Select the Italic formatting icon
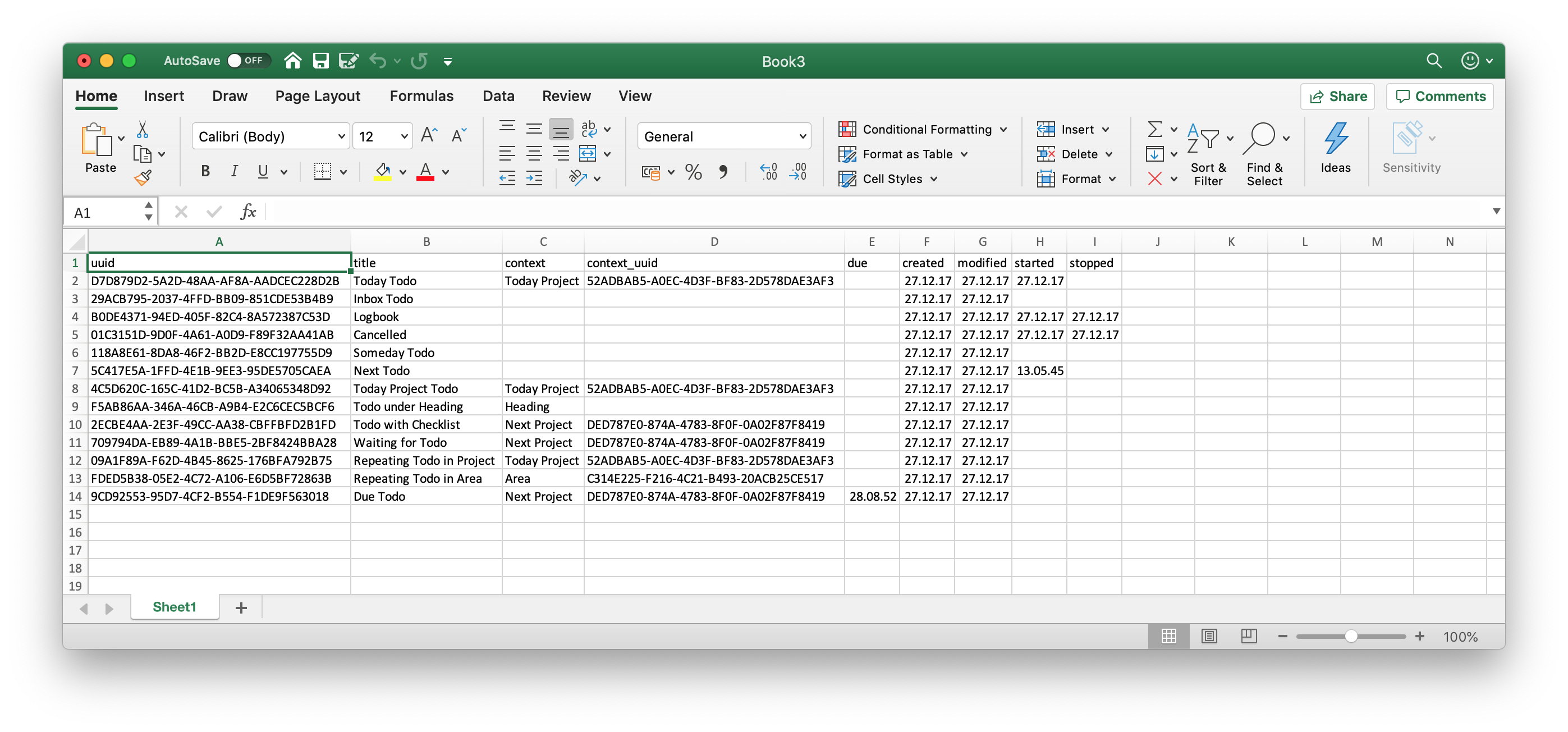The image size is (1568, 732). point(233,171)
